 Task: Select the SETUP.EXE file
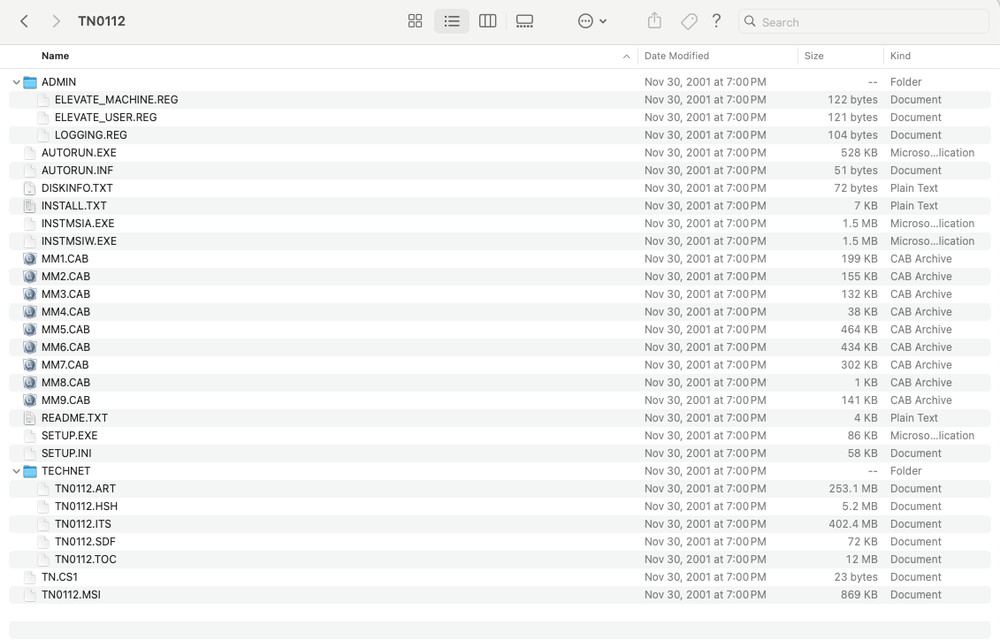[69, 436]
